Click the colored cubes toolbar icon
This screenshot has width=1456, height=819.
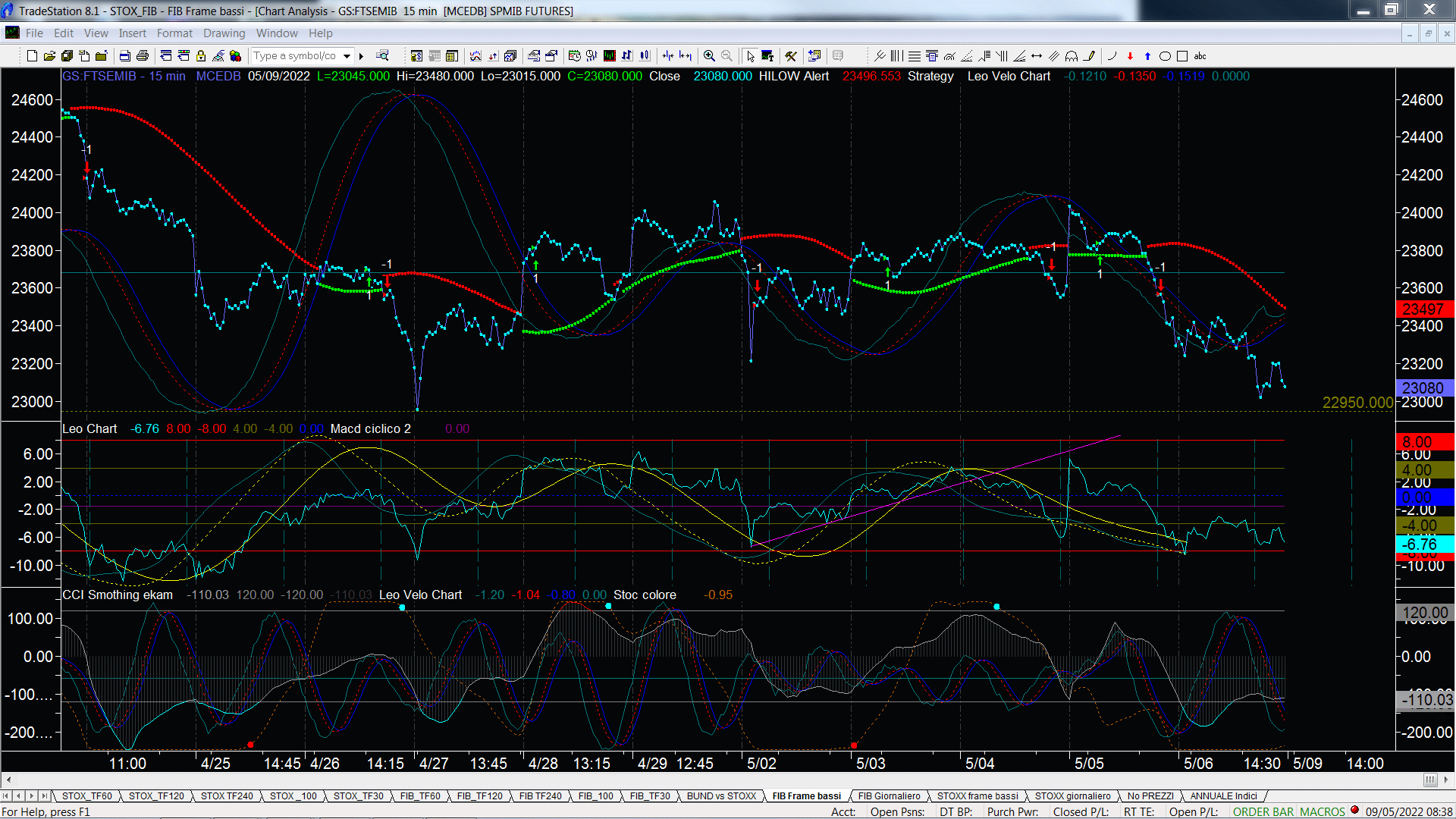[236, 56]
